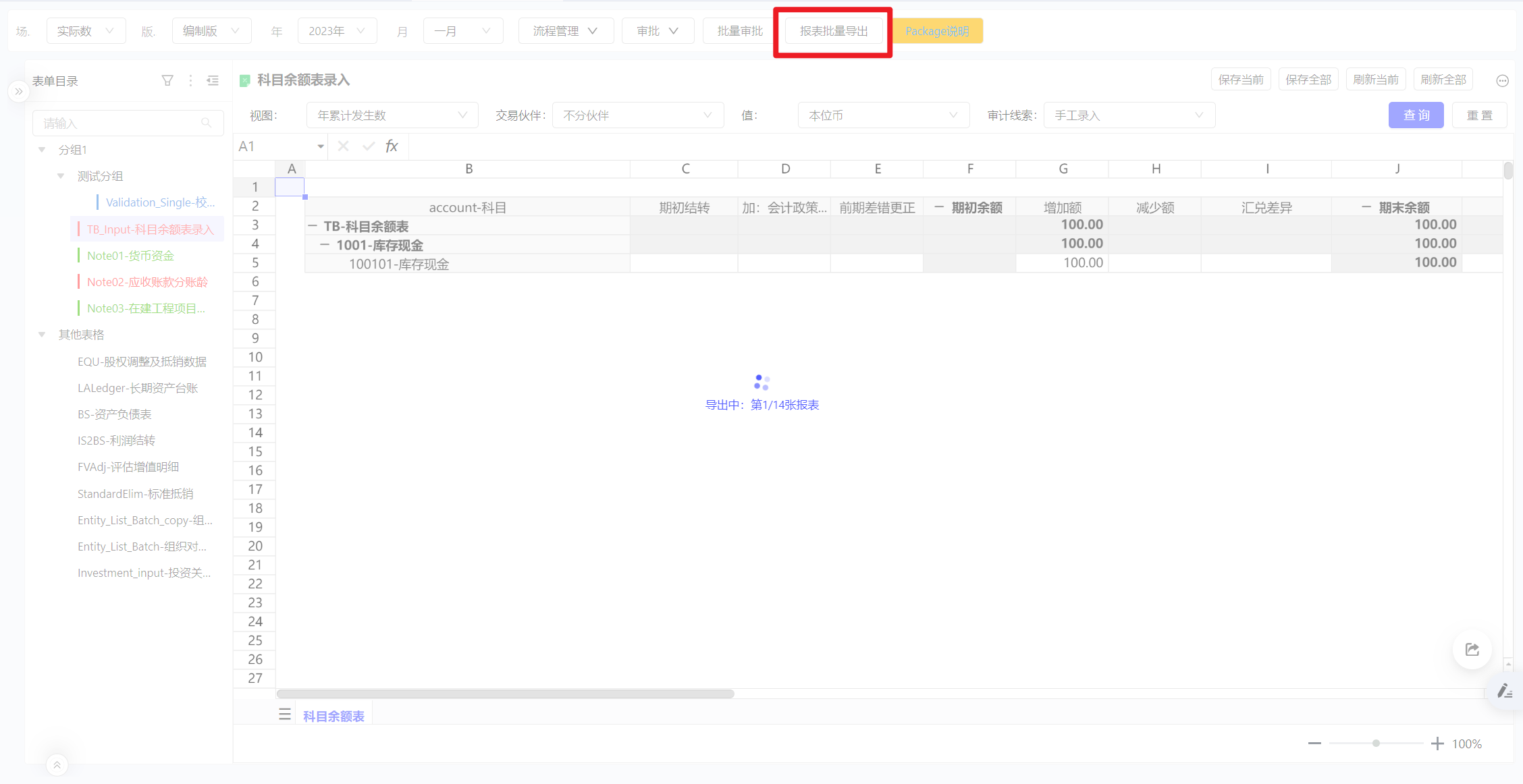
Task: Click the 查询 button
Action: pos(1416,115)
